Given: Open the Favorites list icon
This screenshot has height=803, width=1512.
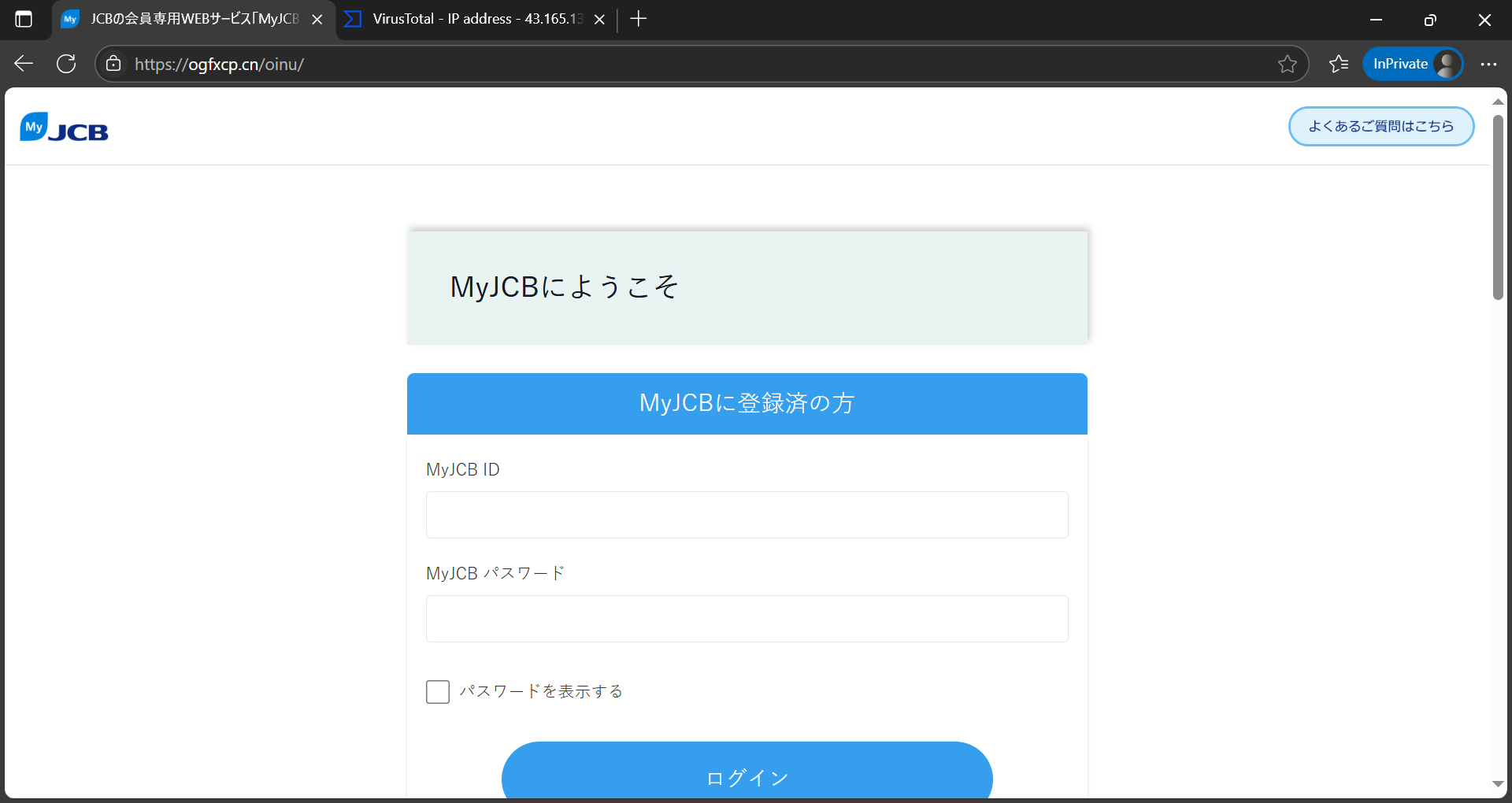Looking at the screenshot, I should coord(1339,64).
